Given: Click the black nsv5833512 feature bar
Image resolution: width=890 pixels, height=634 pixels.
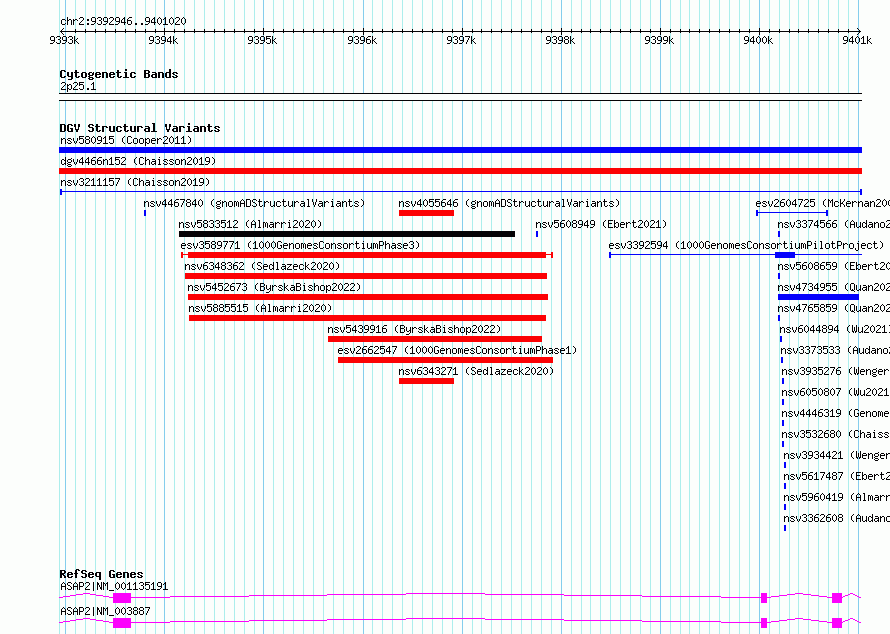Looking at the screenshot, I should pos(347,234).
